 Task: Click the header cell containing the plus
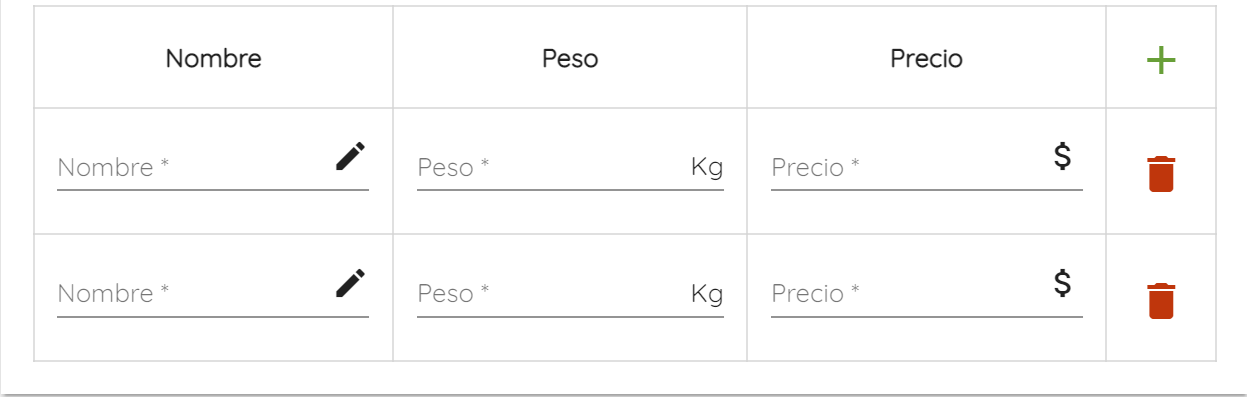point(1161,58)
